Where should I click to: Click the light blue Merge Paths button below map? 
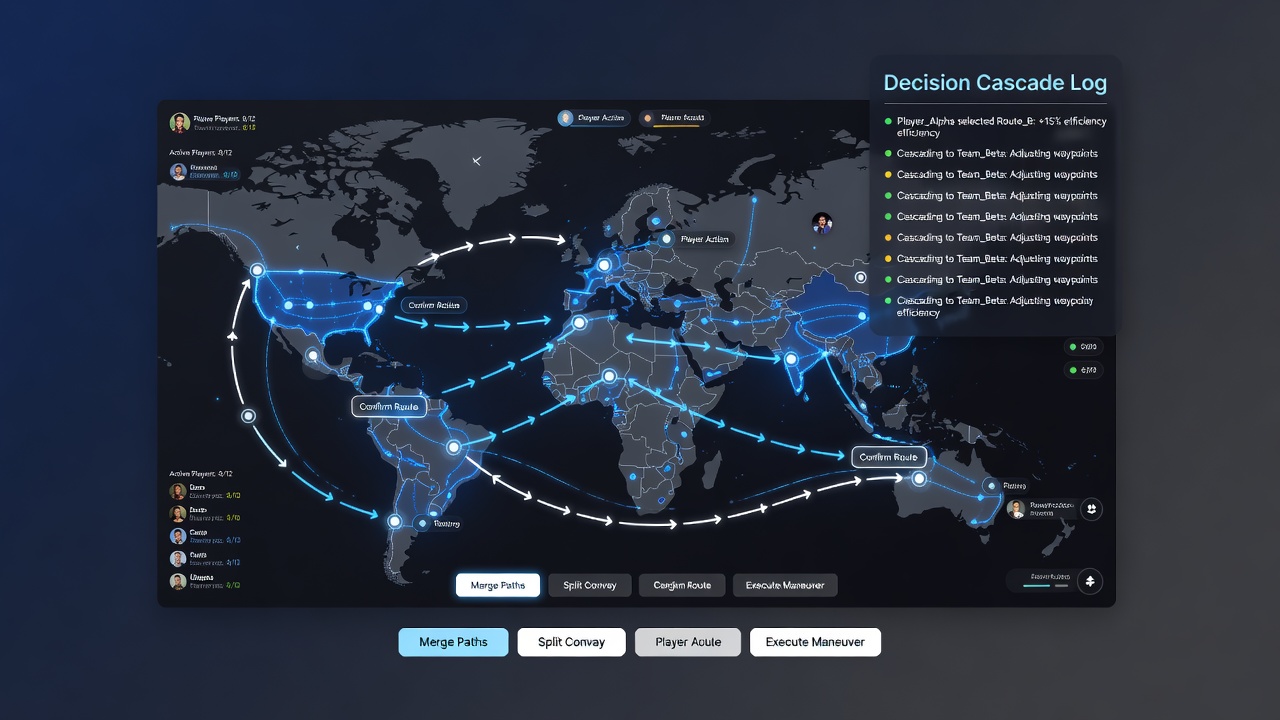(453, 642)
